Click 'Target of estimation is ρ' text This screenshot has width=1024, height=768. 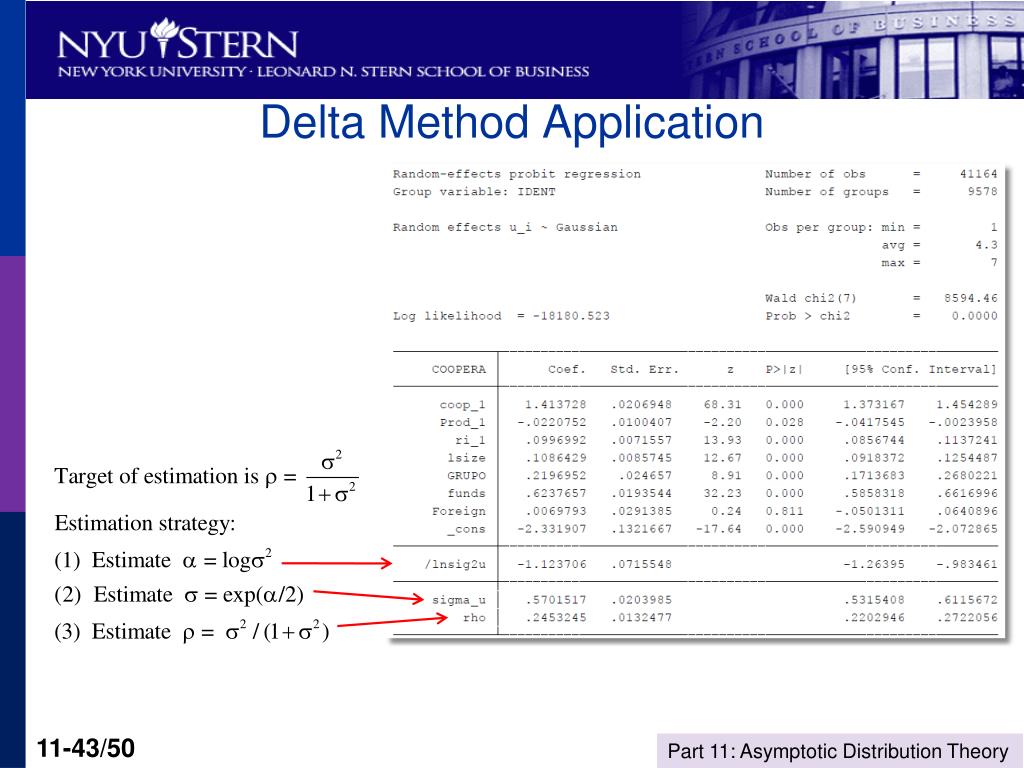[x=167, y=477]
